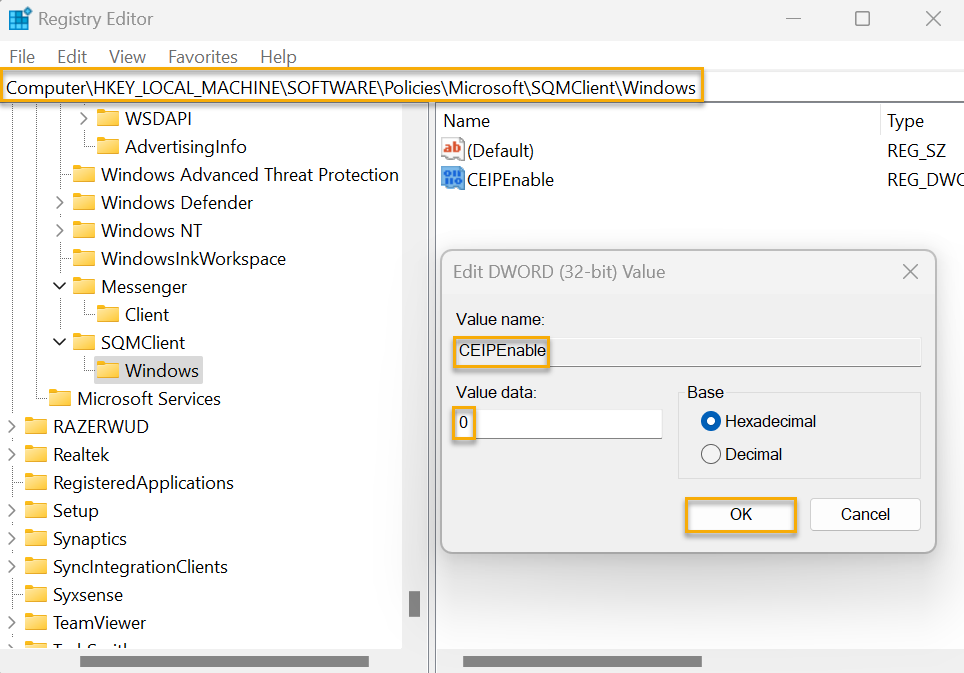Click OK to save the value
This screenshot has width=964, height=673.
740,514
